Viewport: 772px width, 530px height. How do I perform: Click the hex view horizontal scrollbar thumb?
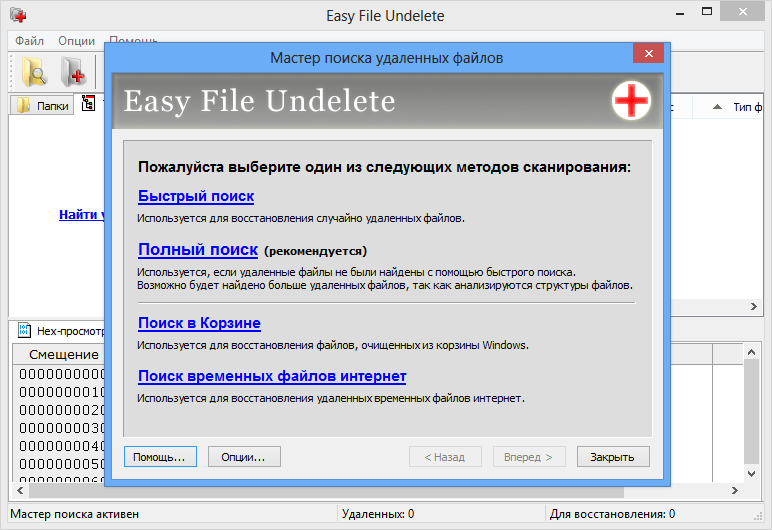(x=326, y=491)
